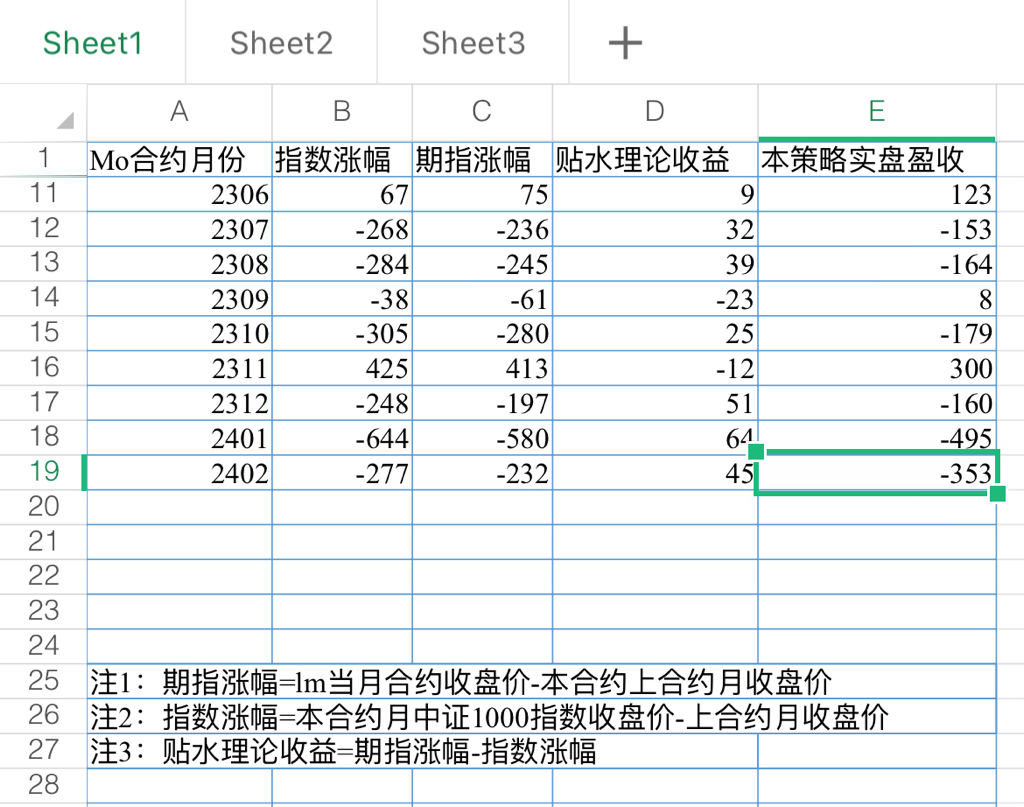Select cell with value 39
The width and height of the screenshot is (1024, 807).
(655, 264)
